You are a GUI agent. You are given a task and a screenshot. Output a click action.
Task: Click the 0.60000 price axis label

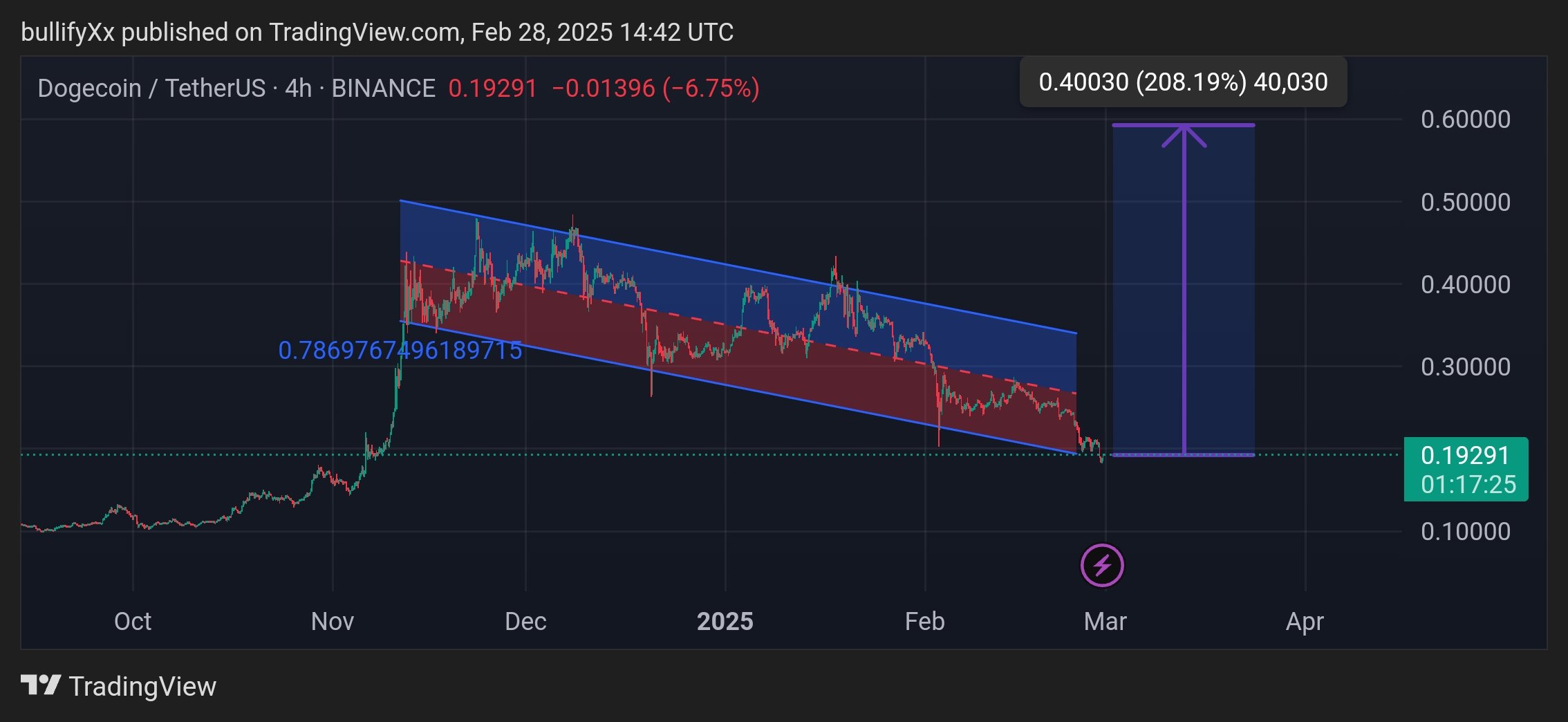[1466, 119]
